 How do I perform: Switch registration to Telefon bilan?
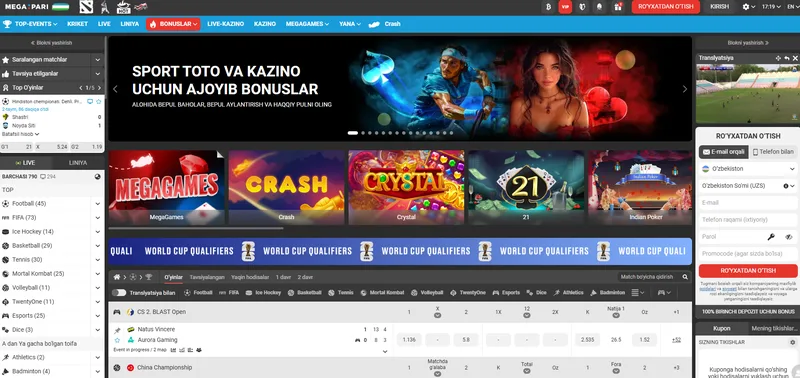pos(773,152)
